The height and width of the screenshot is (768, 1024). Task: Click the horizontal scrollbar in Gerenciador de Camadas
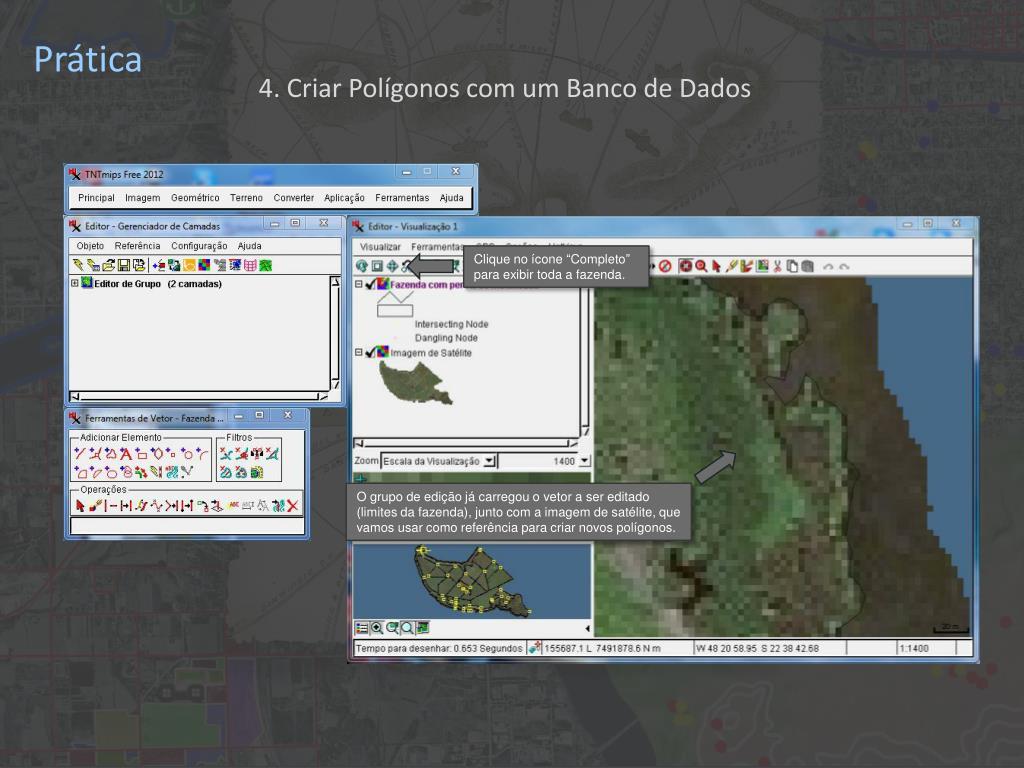click(199, 396)
